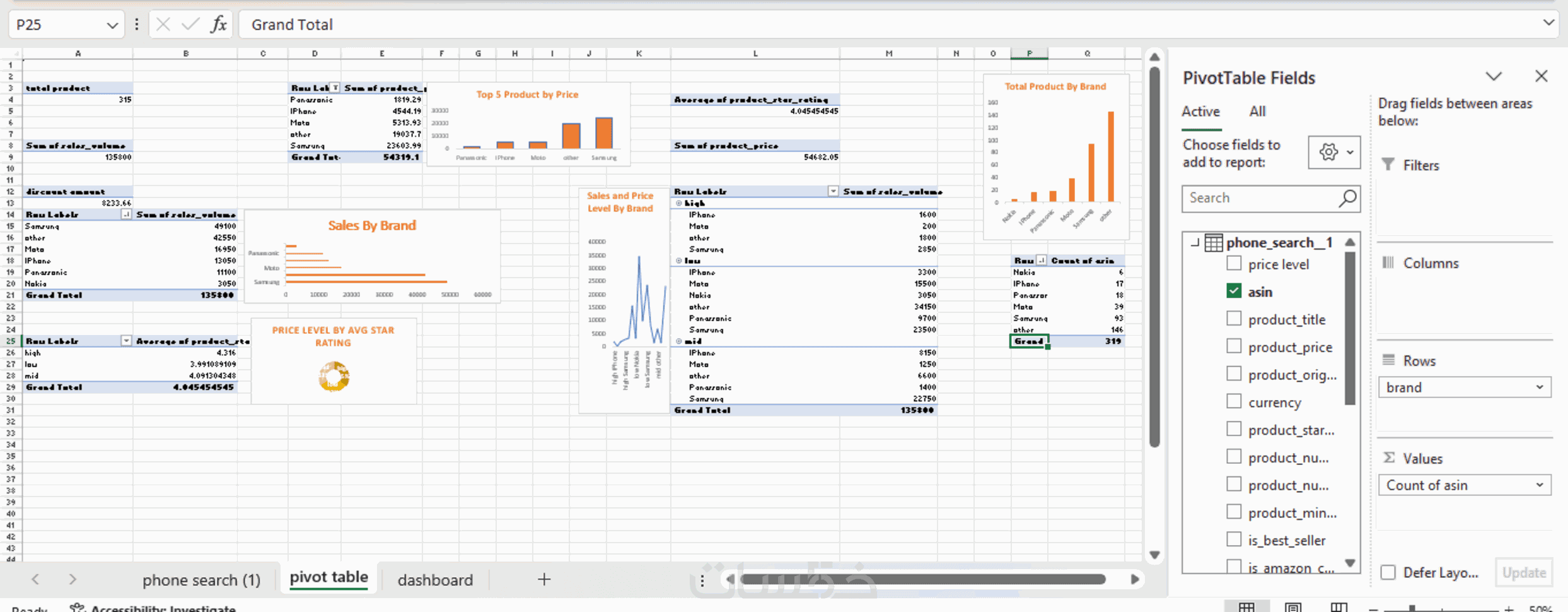Click the vertical sheet scrollbar thumb
Screen dimensions: 1568x612
[1154, 257]
